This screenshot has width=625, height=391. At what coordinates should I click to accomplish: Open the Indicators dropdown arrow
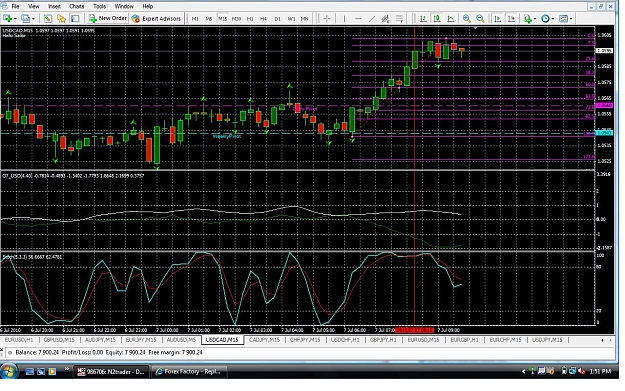tap(535, 19)
